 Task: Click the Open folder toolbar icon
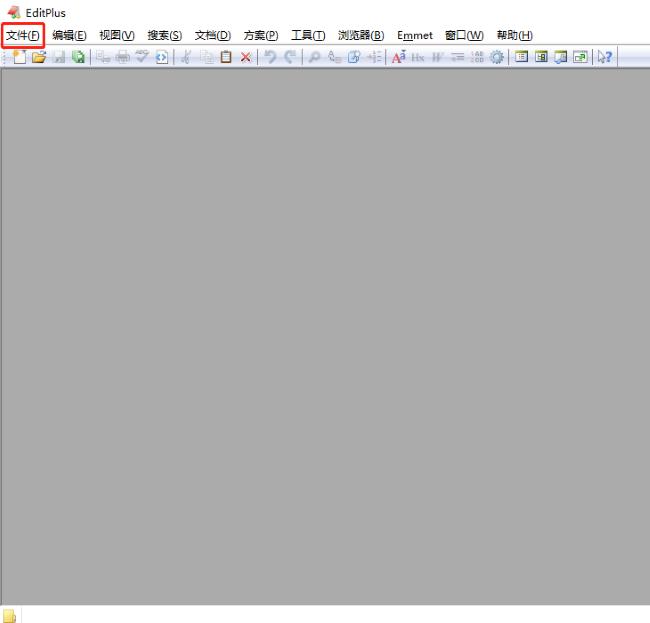39,57
